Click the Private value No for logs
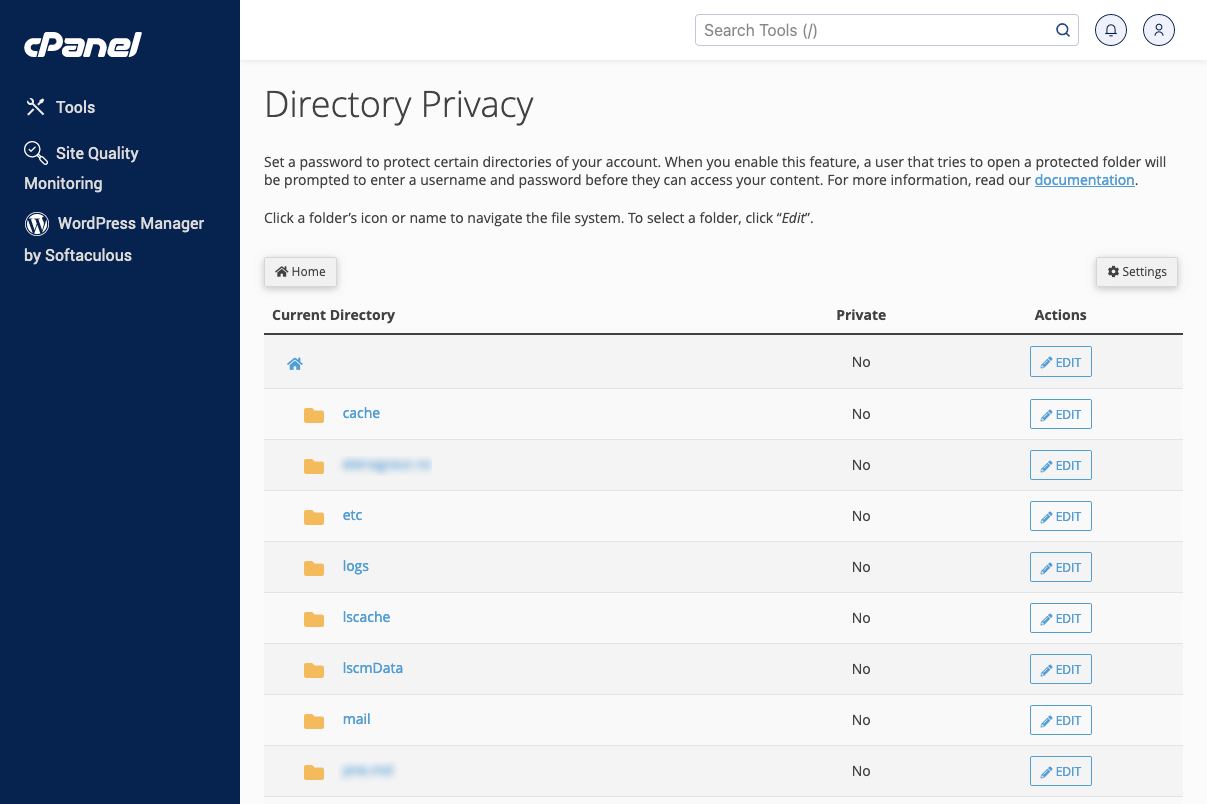This screenshot has width=1207, height=804. pos(861,567)
